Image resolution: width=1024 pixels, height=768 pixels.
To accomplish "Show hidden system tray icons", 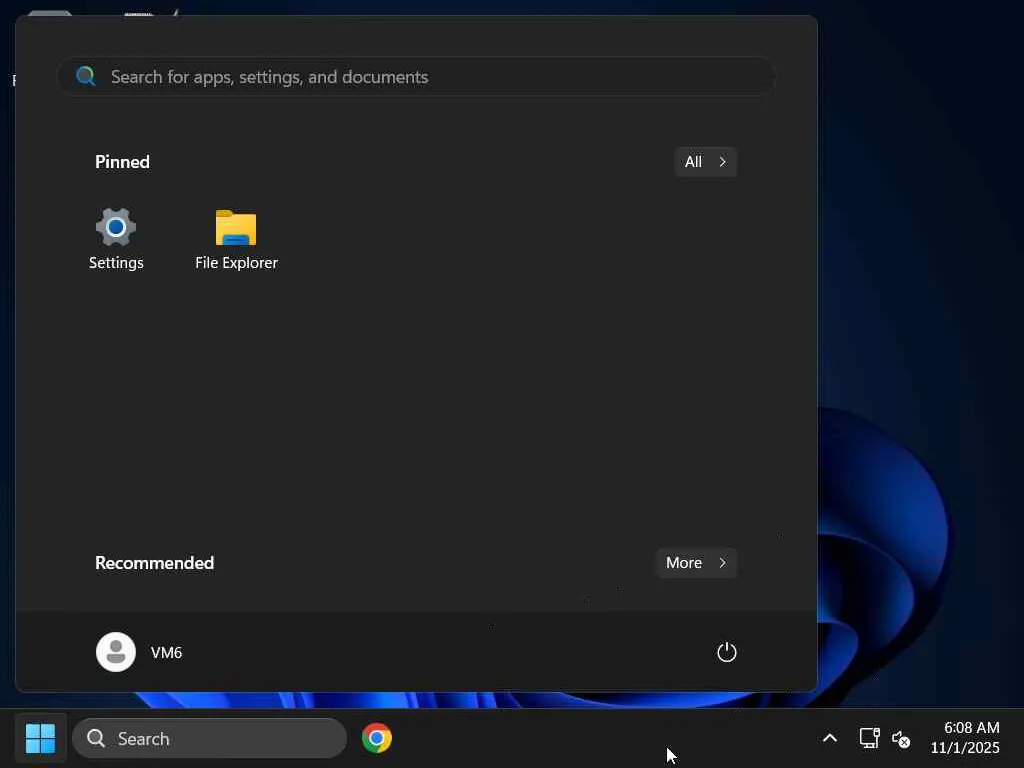I will [x=829, y=739].
